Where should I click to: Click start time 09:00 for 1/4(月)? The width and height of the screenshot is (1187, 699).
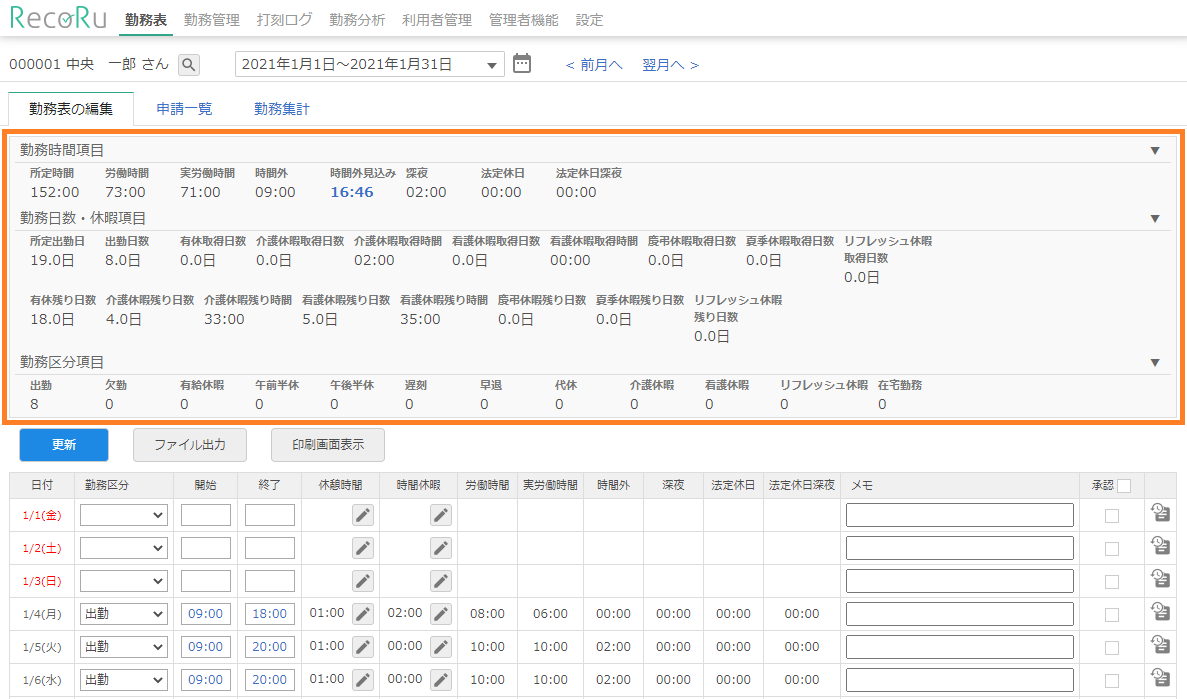[x=206, y=614]
